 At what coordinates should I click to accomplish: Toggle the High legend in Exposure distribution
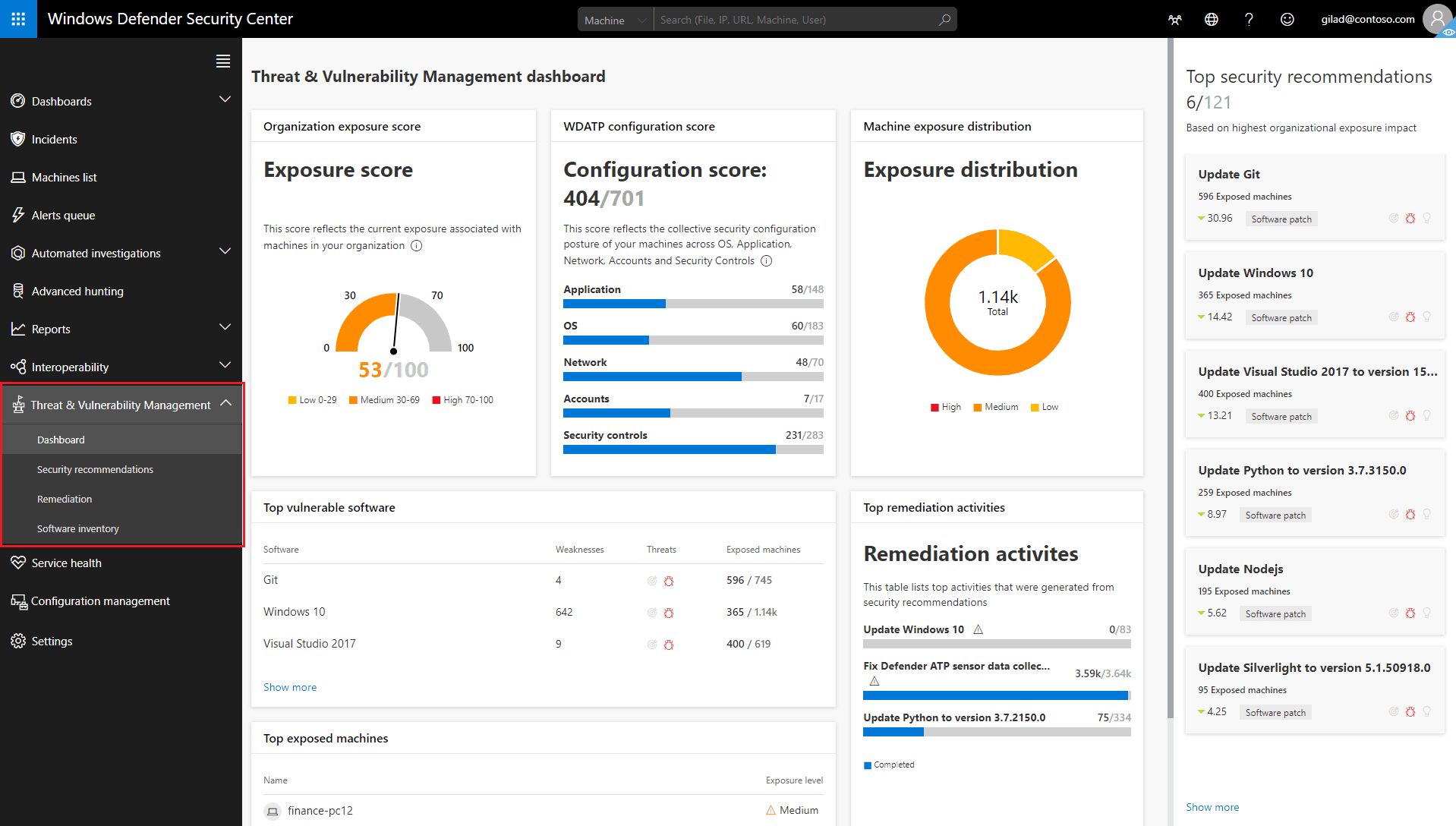pyautogui.click(x=945, y=406)
